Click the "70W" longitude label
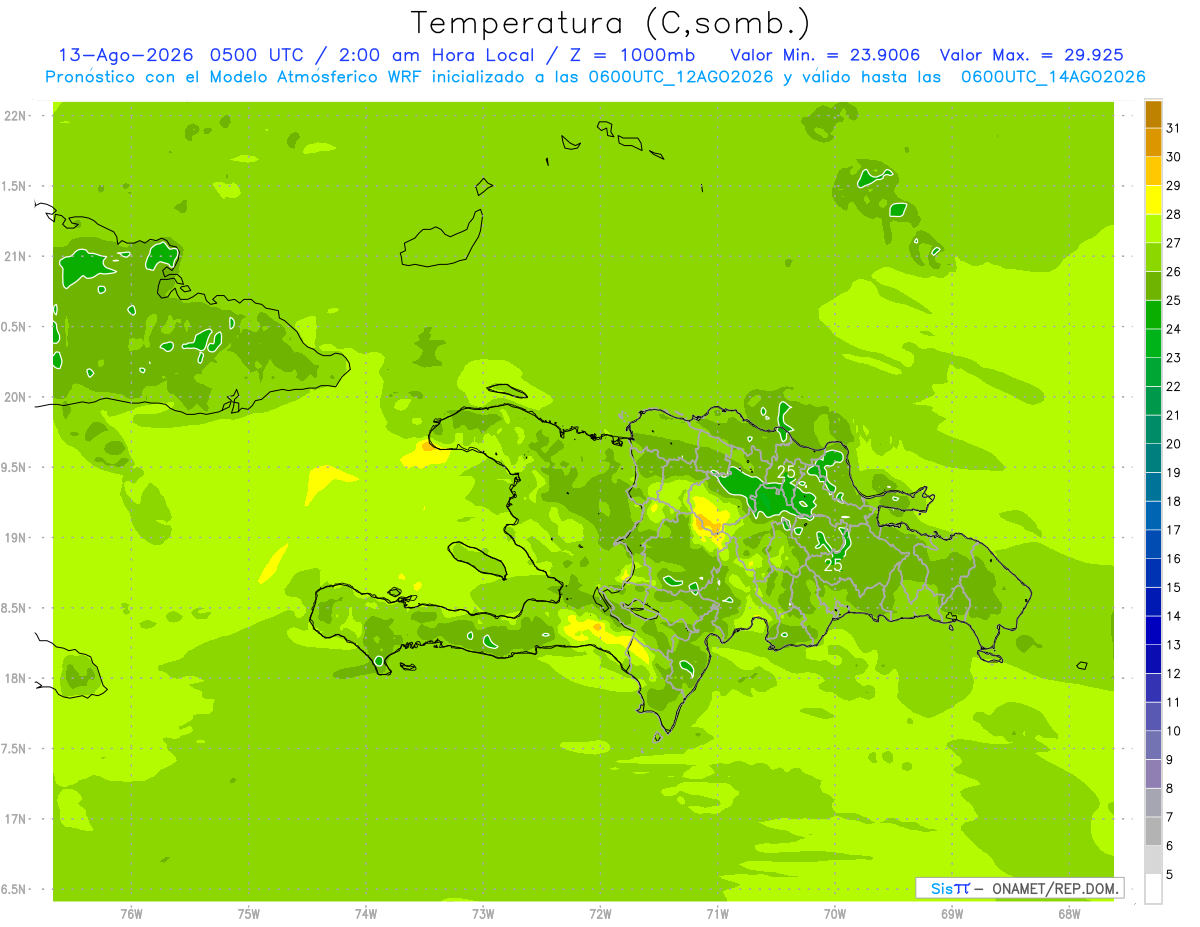 pos(835,914)
